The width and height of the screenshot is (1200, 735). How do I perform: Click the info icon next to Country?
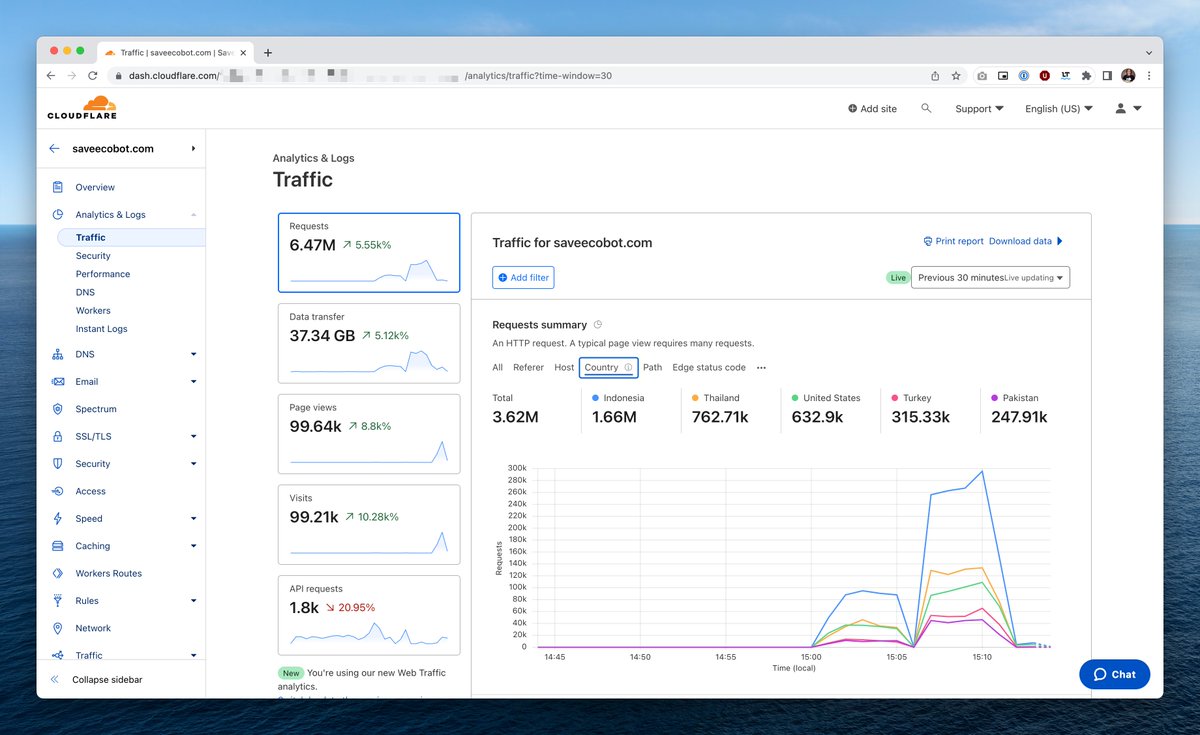pyautogui.click(x=628, y=367)
